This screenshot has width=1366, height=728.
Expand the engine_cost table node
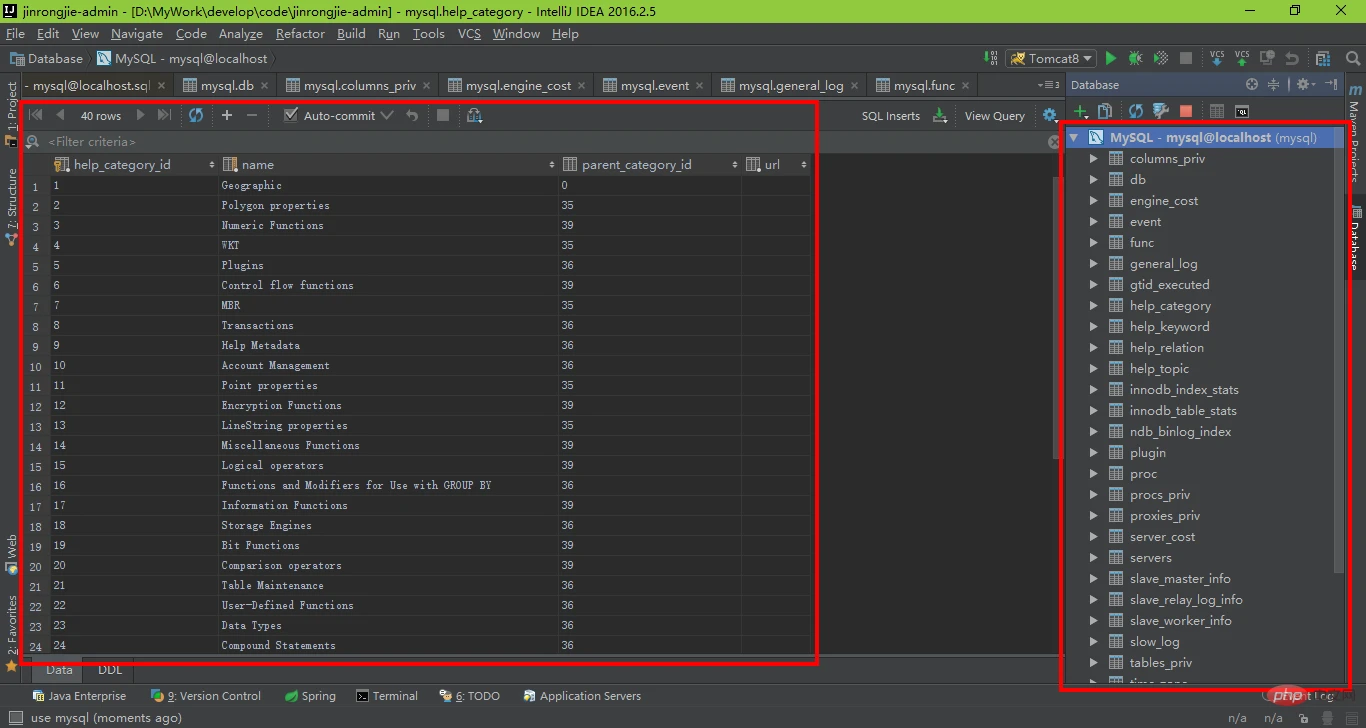tap(1093, 201)
